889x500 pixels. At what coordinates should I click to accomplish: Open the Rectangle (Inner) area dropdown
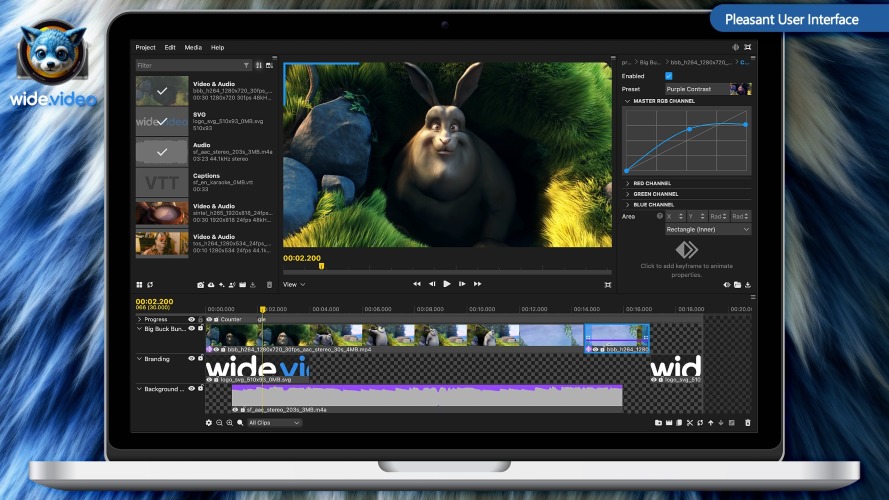pyautogui.click(x=708, y=229)
